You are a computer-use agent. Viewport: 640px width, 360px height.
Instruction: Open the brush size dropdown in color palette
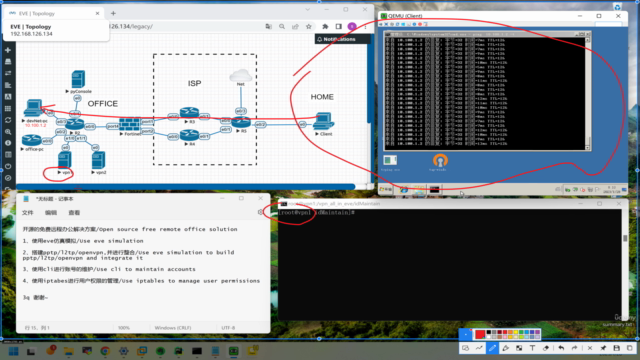[x=465, y=334]
